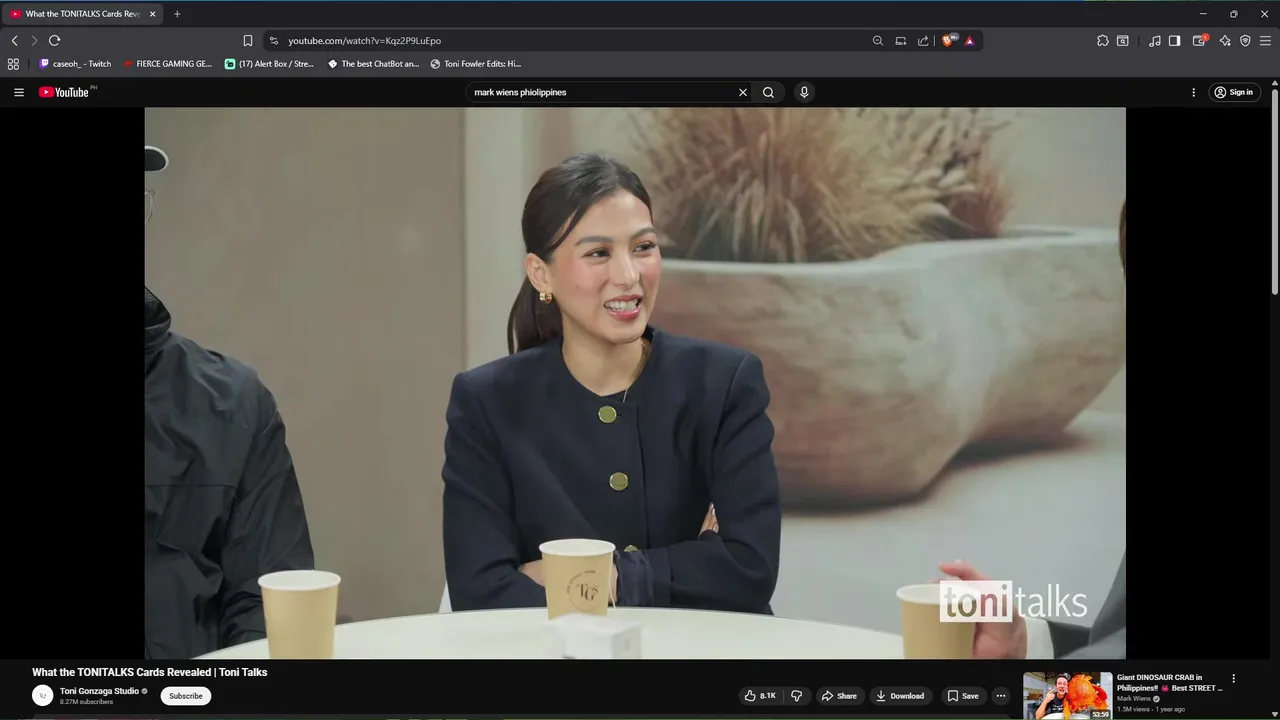Open Brave VPN shield icon

tap(1245, 40)
